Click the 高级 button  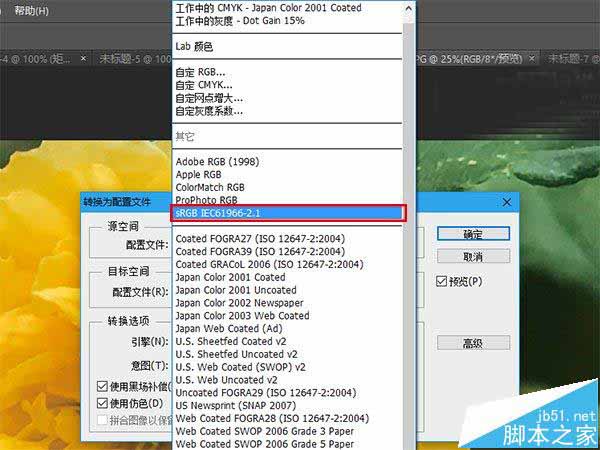pos(473,343)
